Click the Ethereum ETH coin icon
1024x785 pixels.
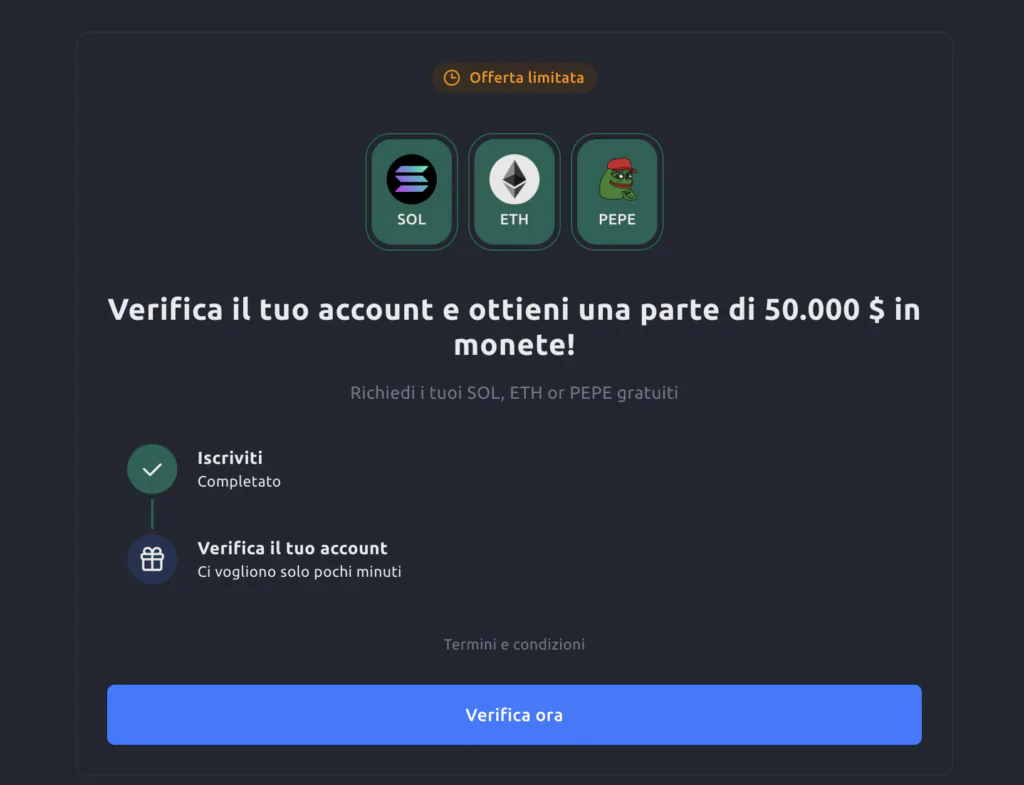pyautogui.click(x=514, y=179)
